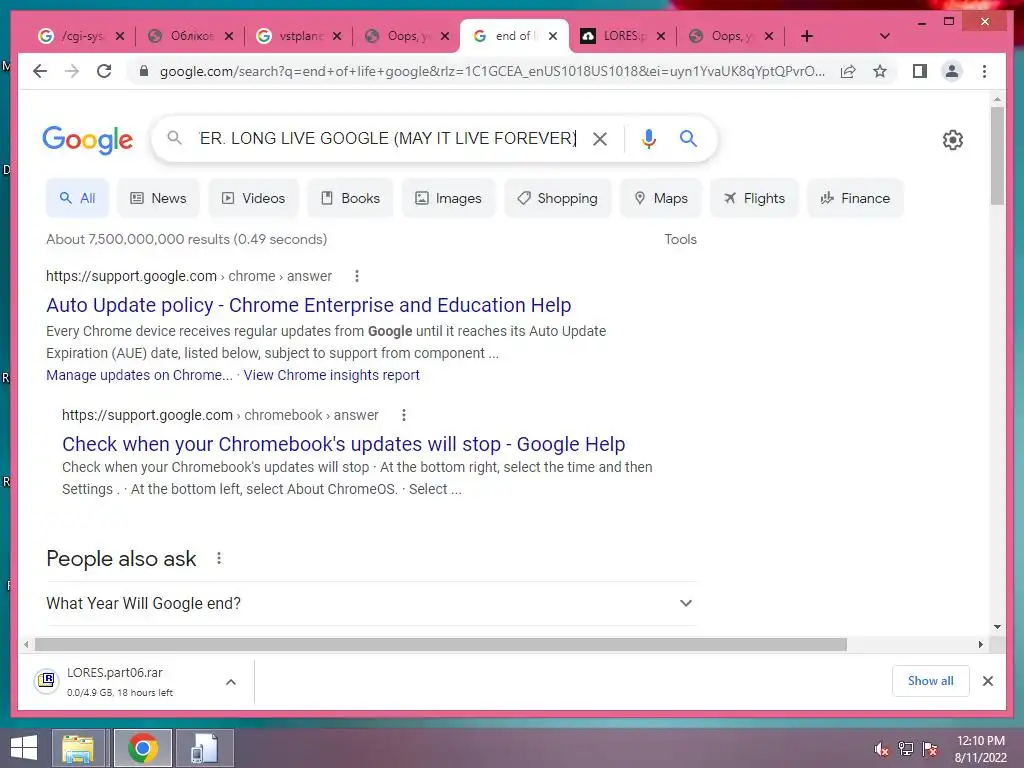Go to Google homepage via logo
The height and width of the screenshot is (768, 1024).
point(88,140)
